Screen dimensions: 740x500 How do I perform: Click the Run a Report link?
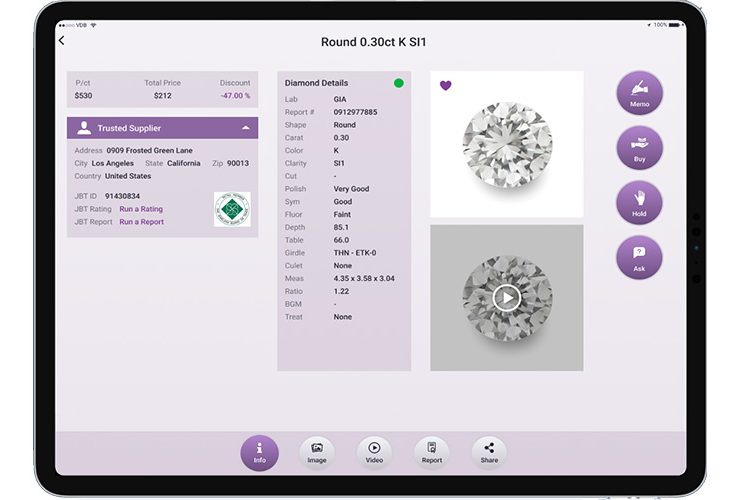pos(141,222)
